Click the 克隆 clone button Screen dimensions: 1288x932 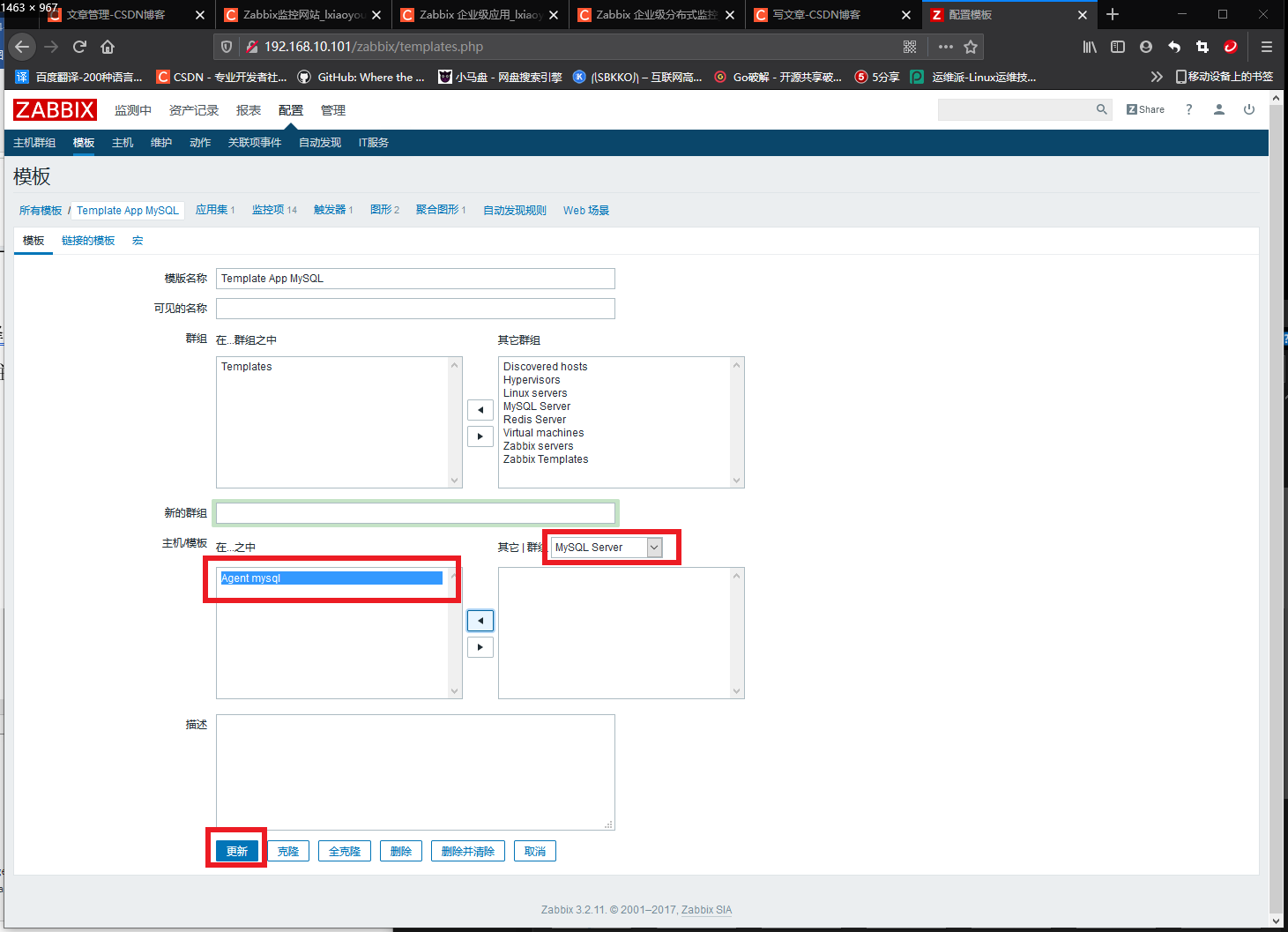click(288, 851)
